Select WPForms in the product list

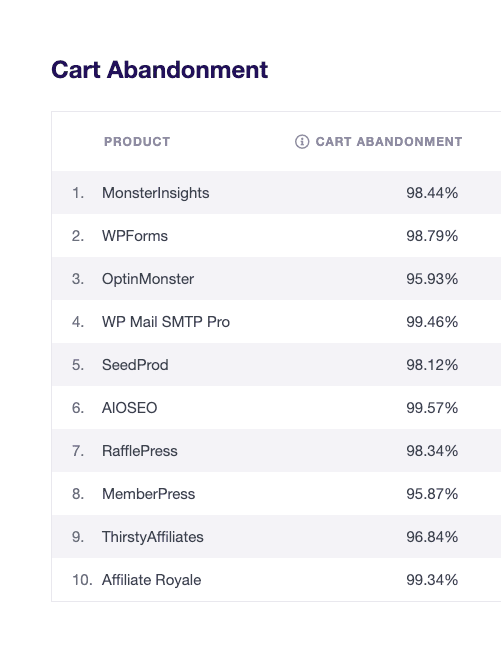click(135, 236)
